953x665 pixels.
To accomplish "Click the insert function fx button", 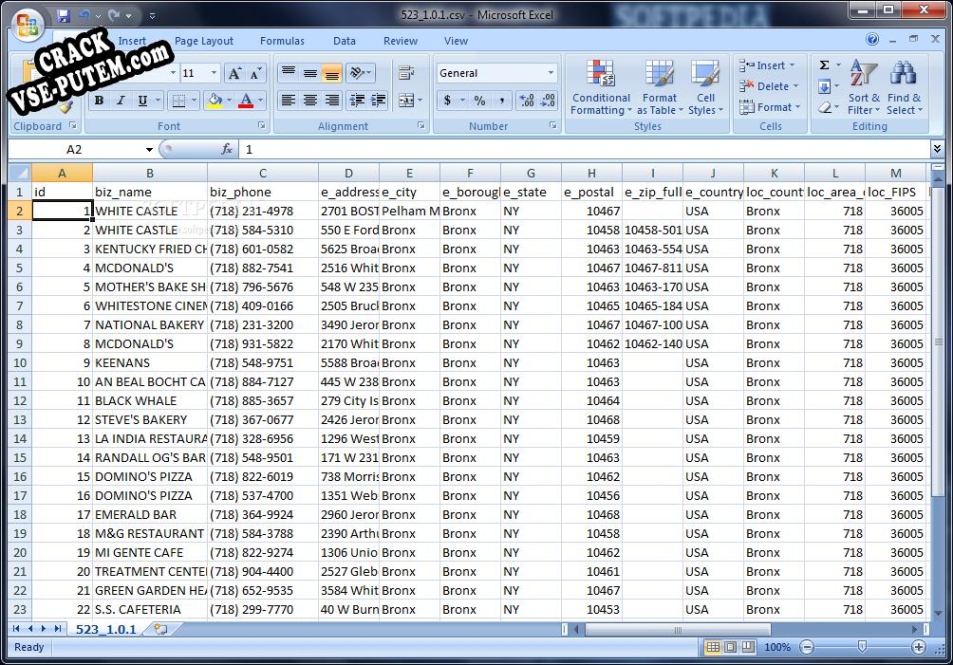I will pos(227,149).
